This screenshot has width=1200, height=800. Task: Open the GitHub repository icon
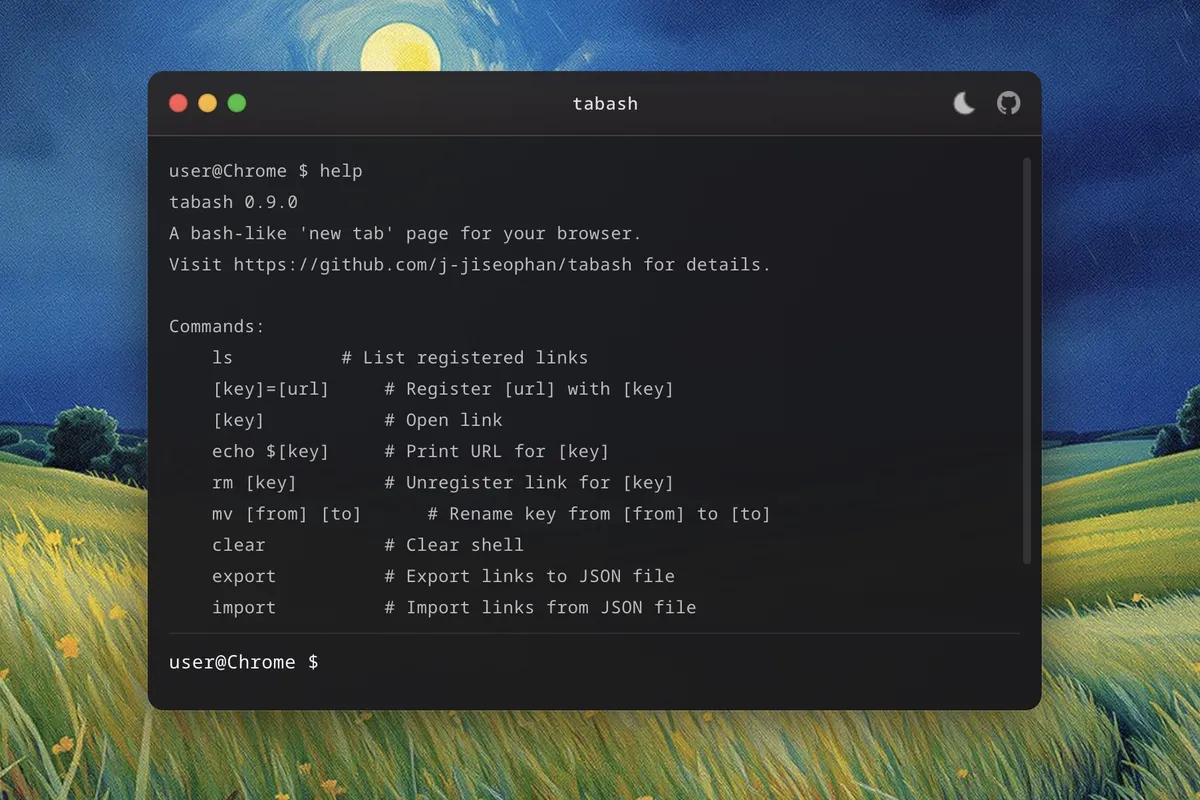1009,103
